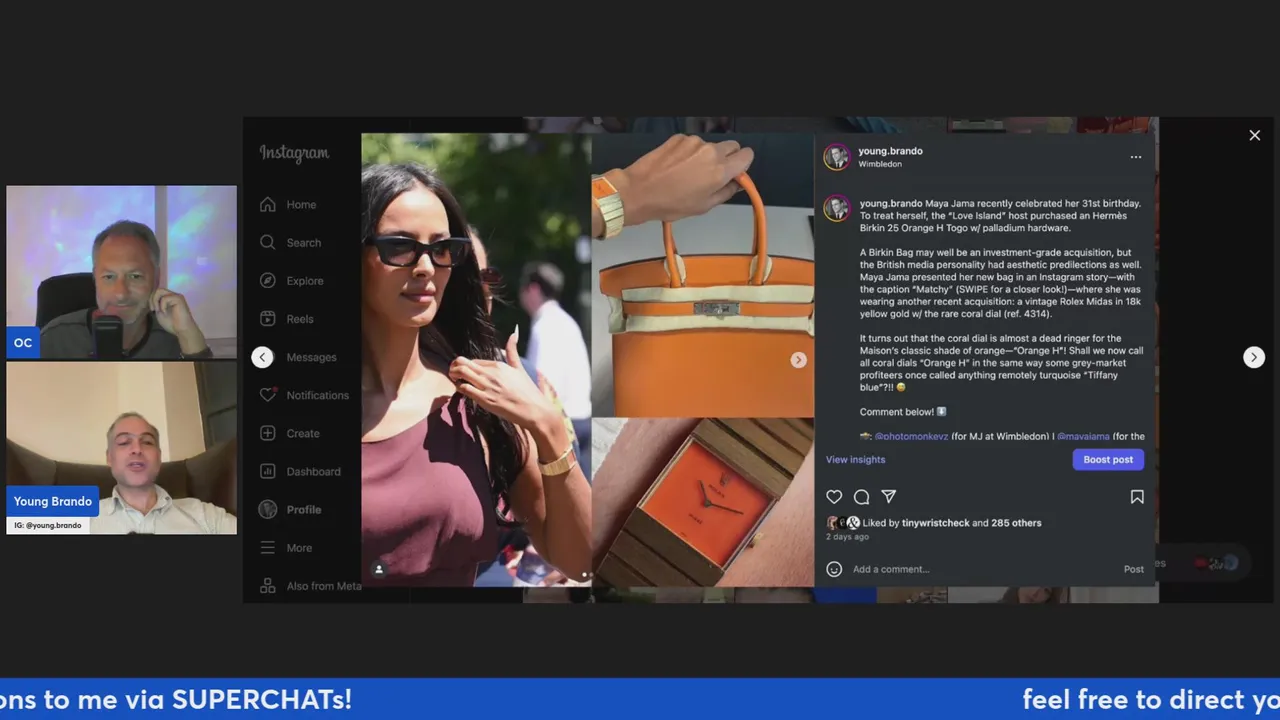This screenshot has height=720, width=1280.
Task: Click the tagged people icon on photo
Action: (x=379, y=569)
